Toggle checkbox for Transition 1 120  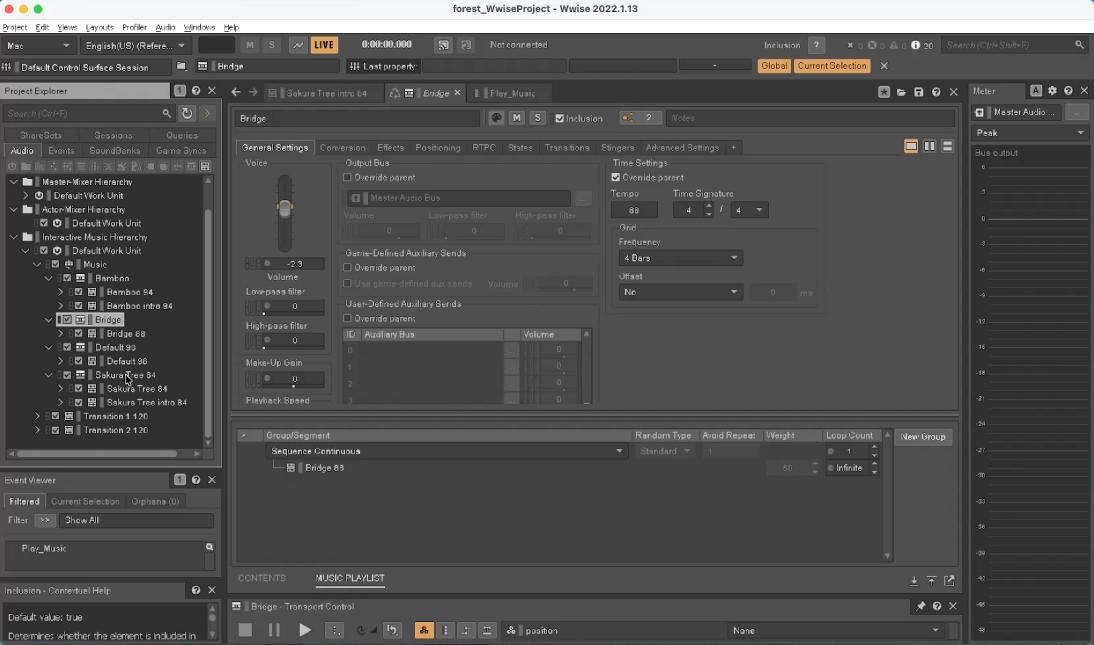point(56,416)
